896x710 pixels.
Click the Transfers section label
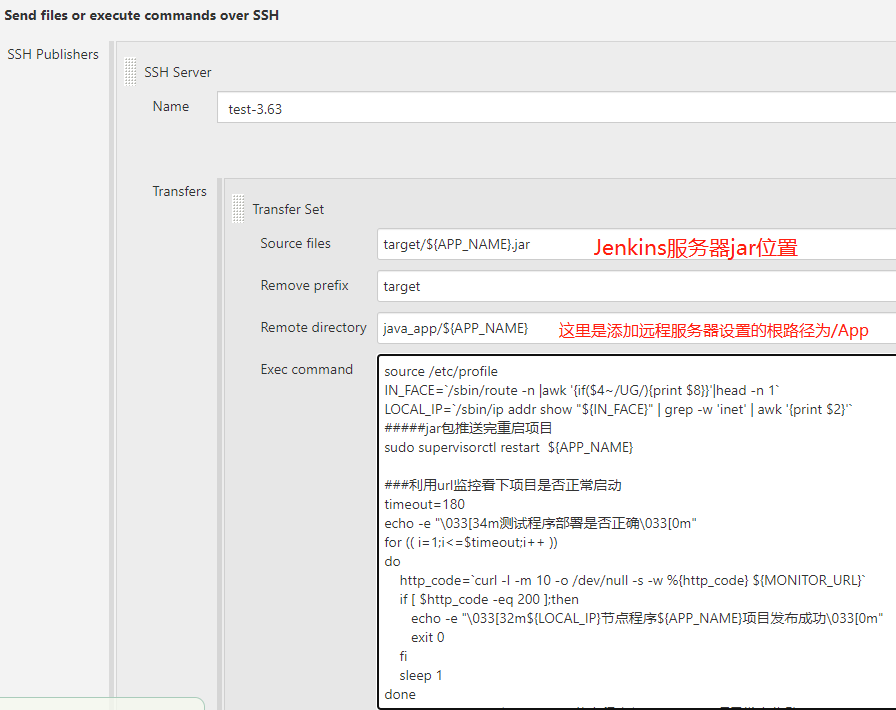pyautogui.click(x=179, y=191)
